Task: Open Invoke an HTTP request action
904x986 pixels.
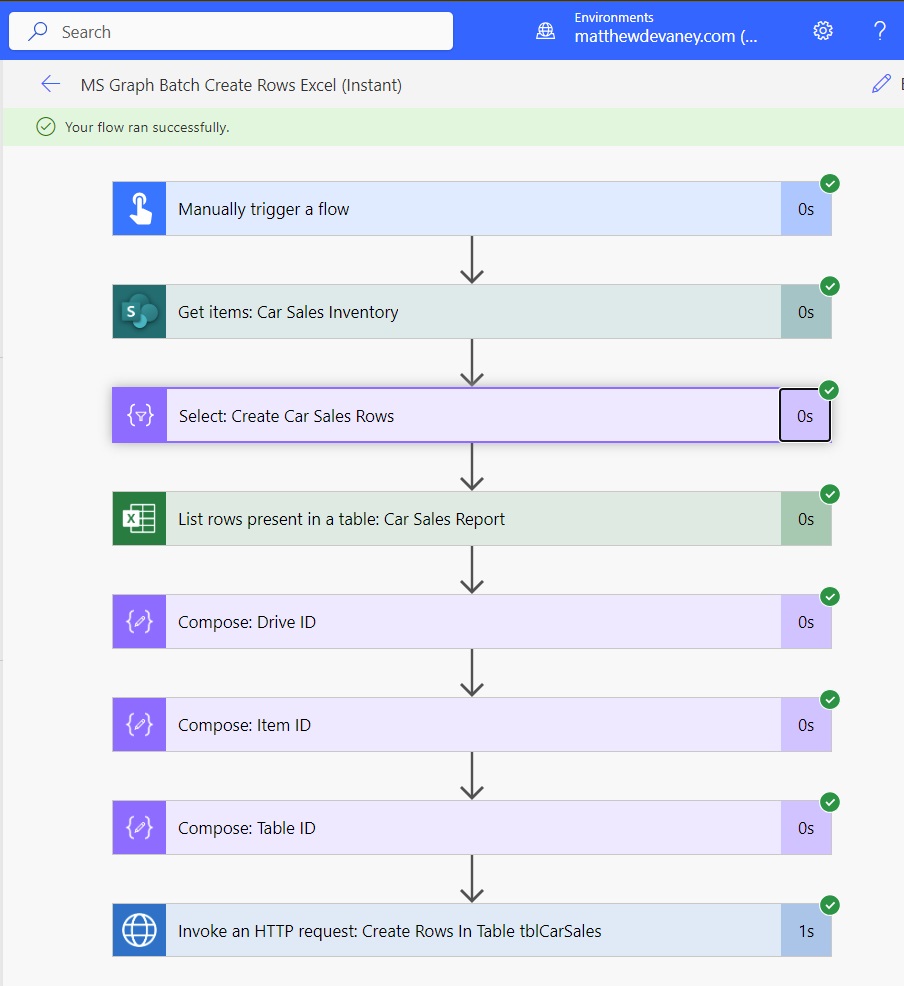Action: coord(472,931)
